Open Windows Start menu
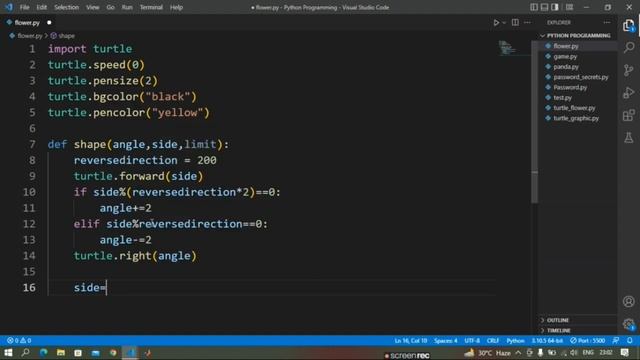Screen dimensions: 640x360 pyautogui.click(x=8, y=353)
